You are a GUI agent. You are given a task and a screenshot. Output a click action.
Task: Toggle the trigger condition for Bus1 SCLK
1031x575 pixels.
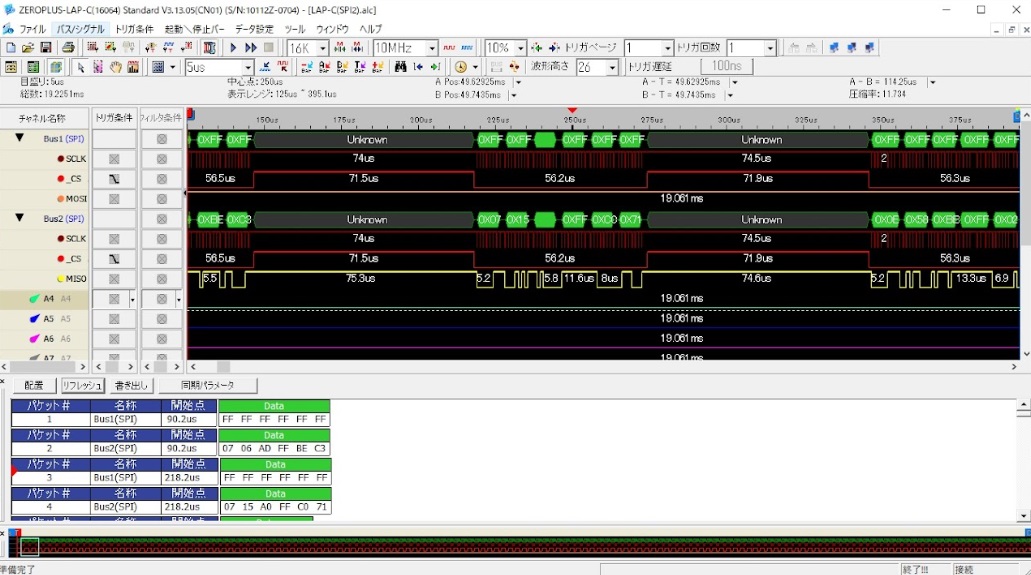(114, 159)
